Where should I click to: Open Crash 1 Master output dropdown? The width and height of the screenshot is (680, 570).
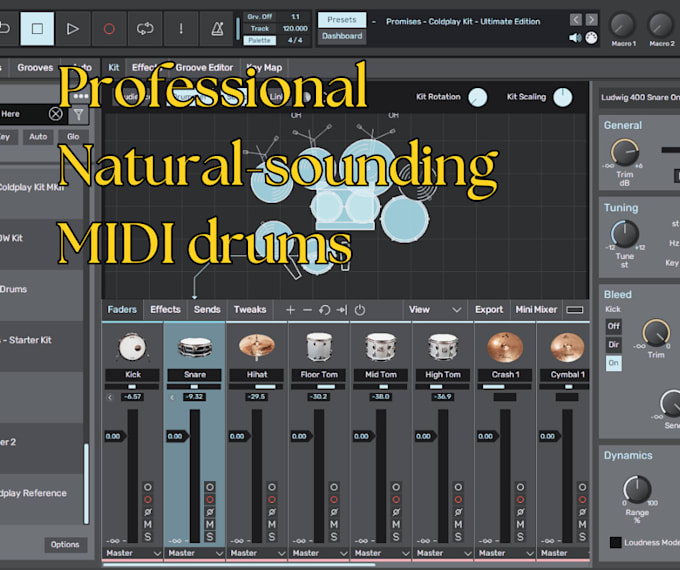click(x=505, y=553)
